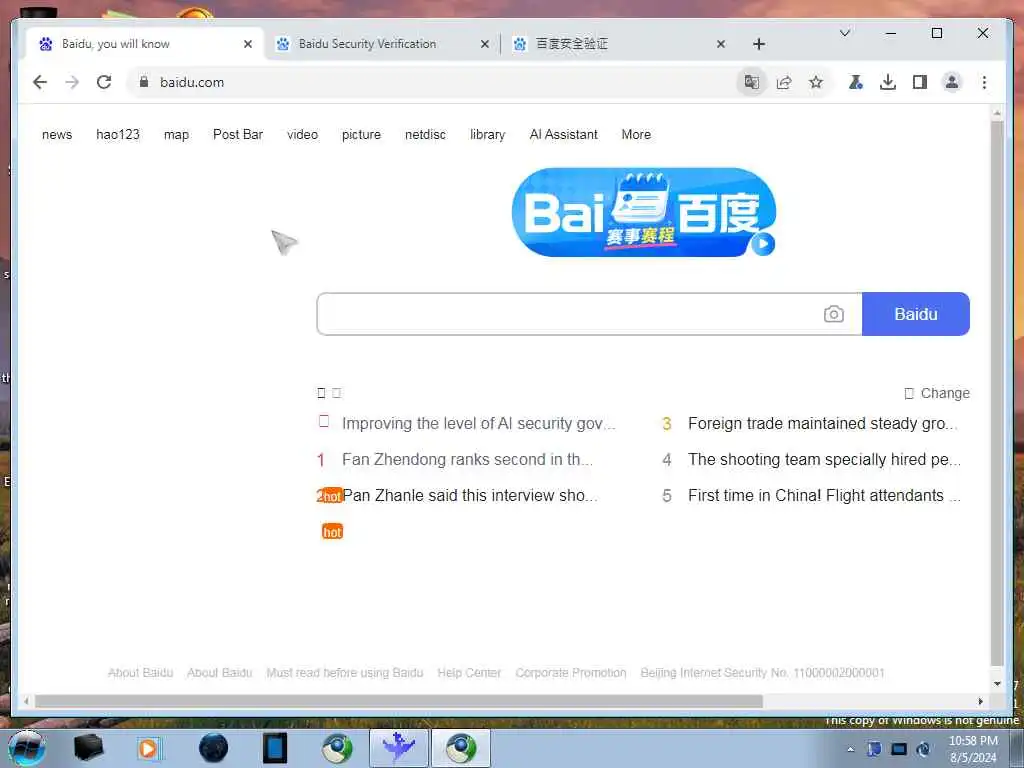Screen dimensions: 1024x768
Task: Click the Baidu logo doodle
Action: (x=643, y=212)
